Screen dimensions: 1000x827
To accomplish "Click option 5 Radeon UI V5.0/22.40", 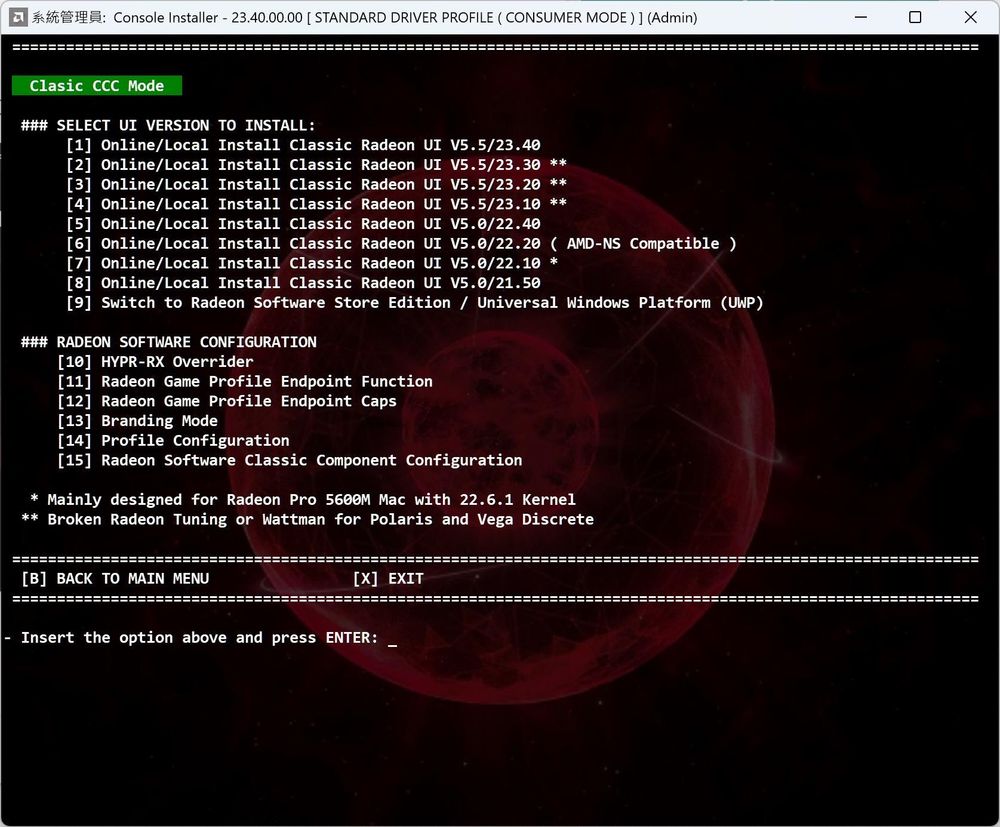I will (303, 224).
